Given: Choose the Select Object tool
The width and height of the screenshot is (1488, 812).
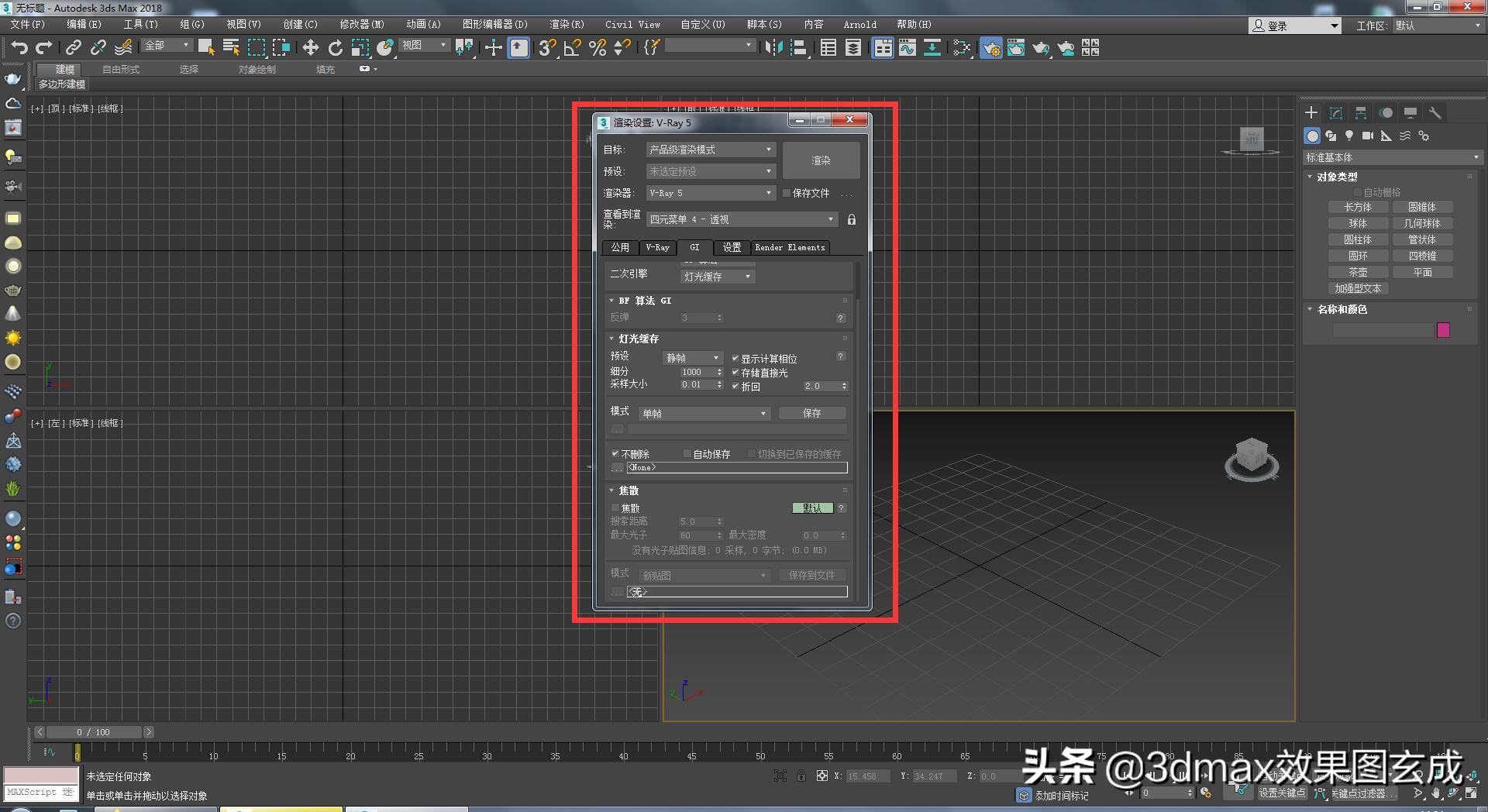Looking at the screenshot, I should click(x=206, y=48).
